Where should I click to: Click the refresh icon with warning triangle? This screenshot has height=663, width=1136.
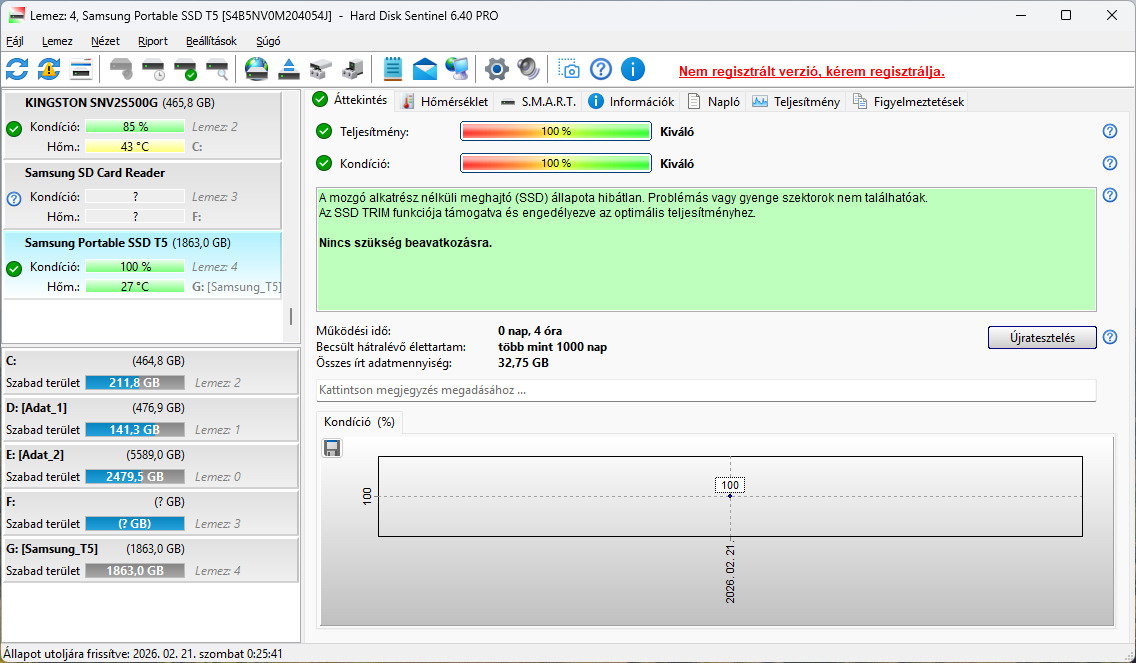(49, 70)
